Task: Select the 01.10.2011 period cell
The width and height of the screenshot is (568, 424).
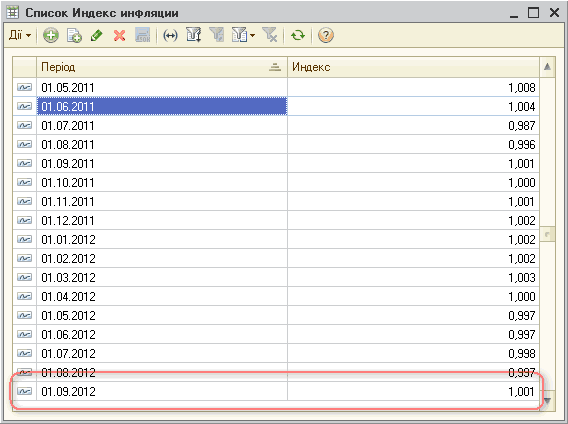Action: click(162, 182)
